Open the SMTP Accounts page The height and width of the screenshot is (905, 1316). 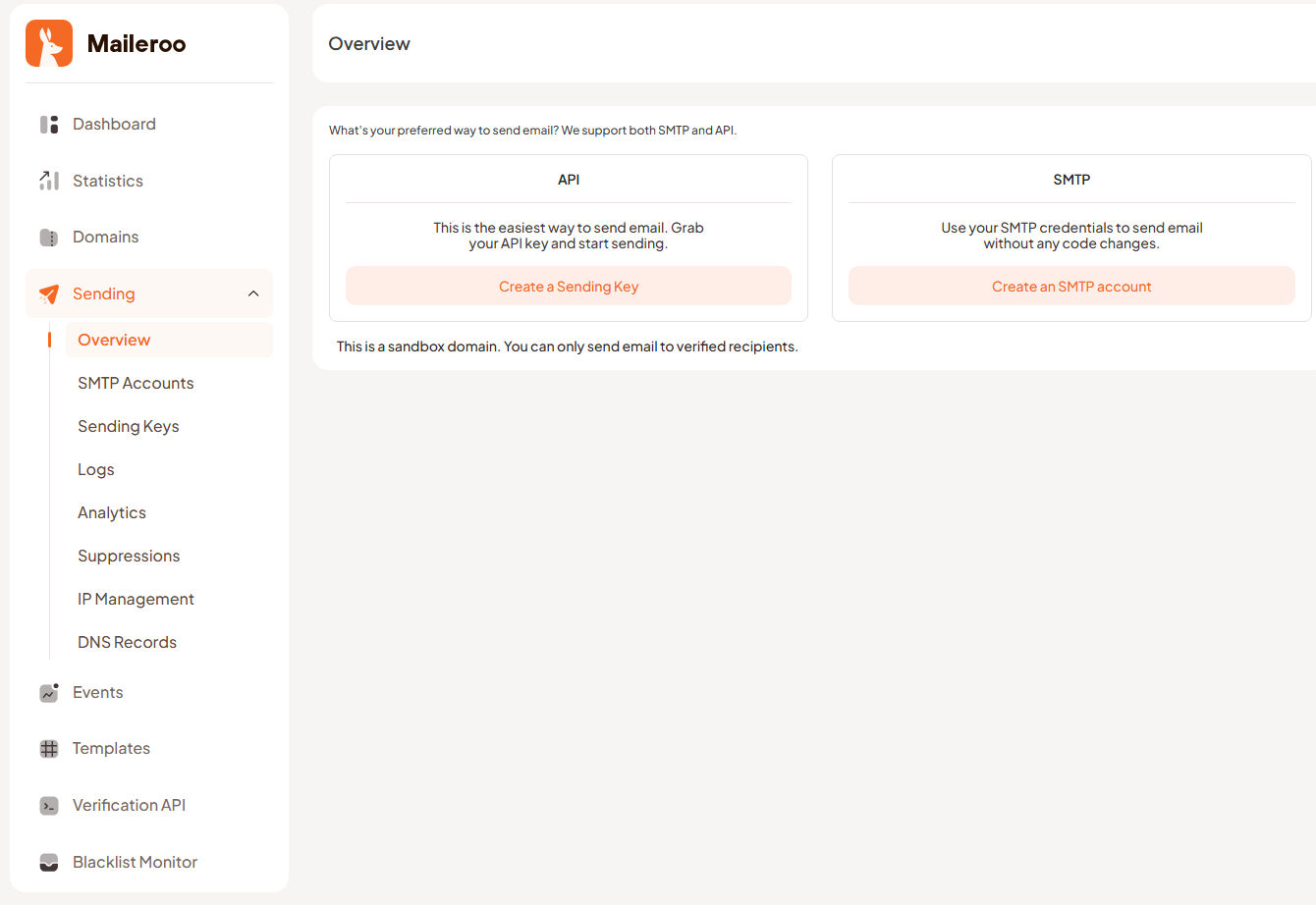(136, 383)
